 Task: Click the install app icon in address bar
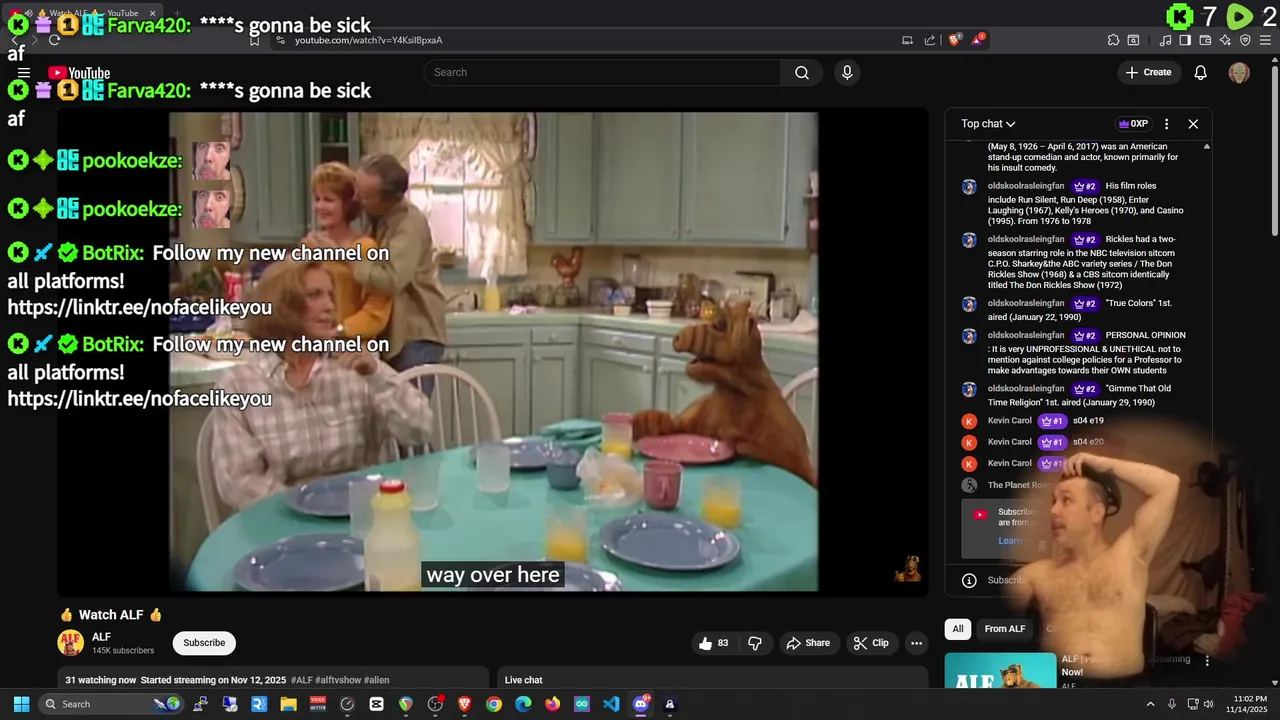[907, 40]
